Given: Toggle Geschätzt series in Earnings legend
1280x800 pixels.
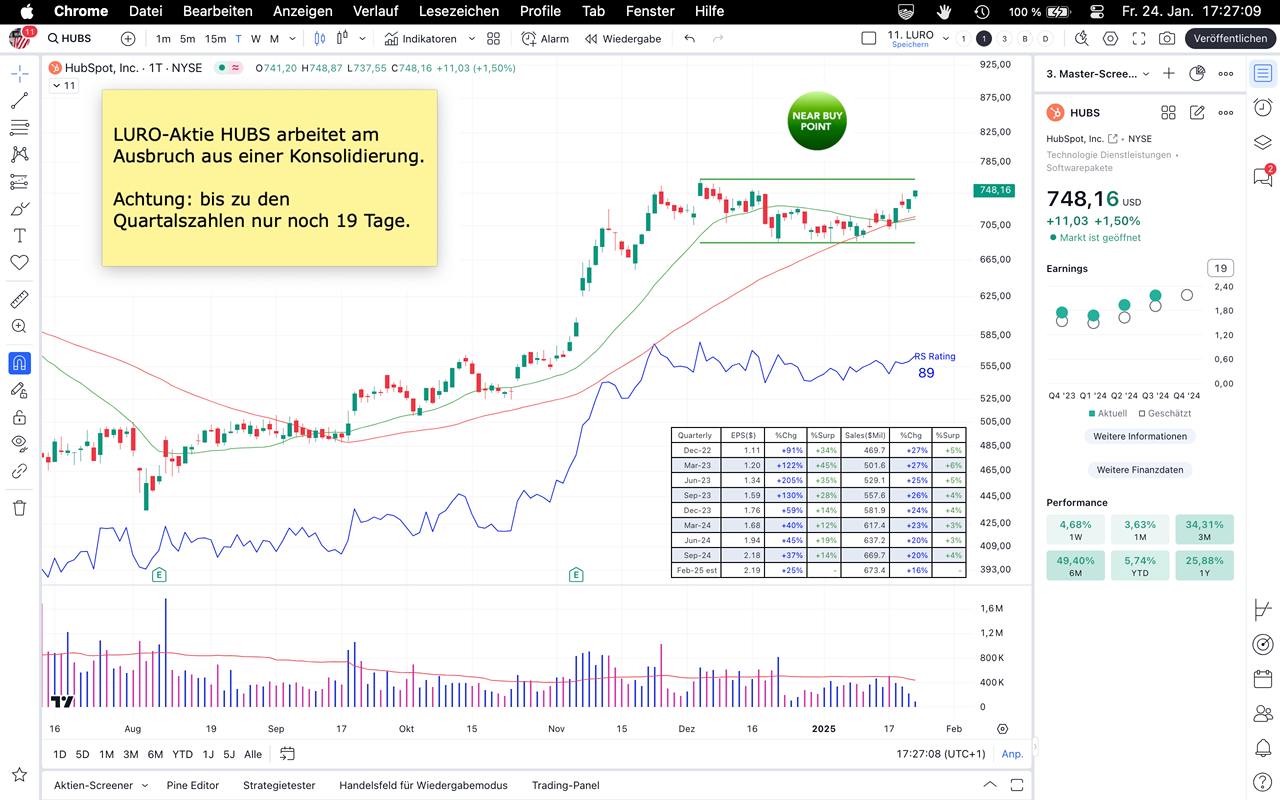Looking at the screenshot, I should [x=1165, y=413].
